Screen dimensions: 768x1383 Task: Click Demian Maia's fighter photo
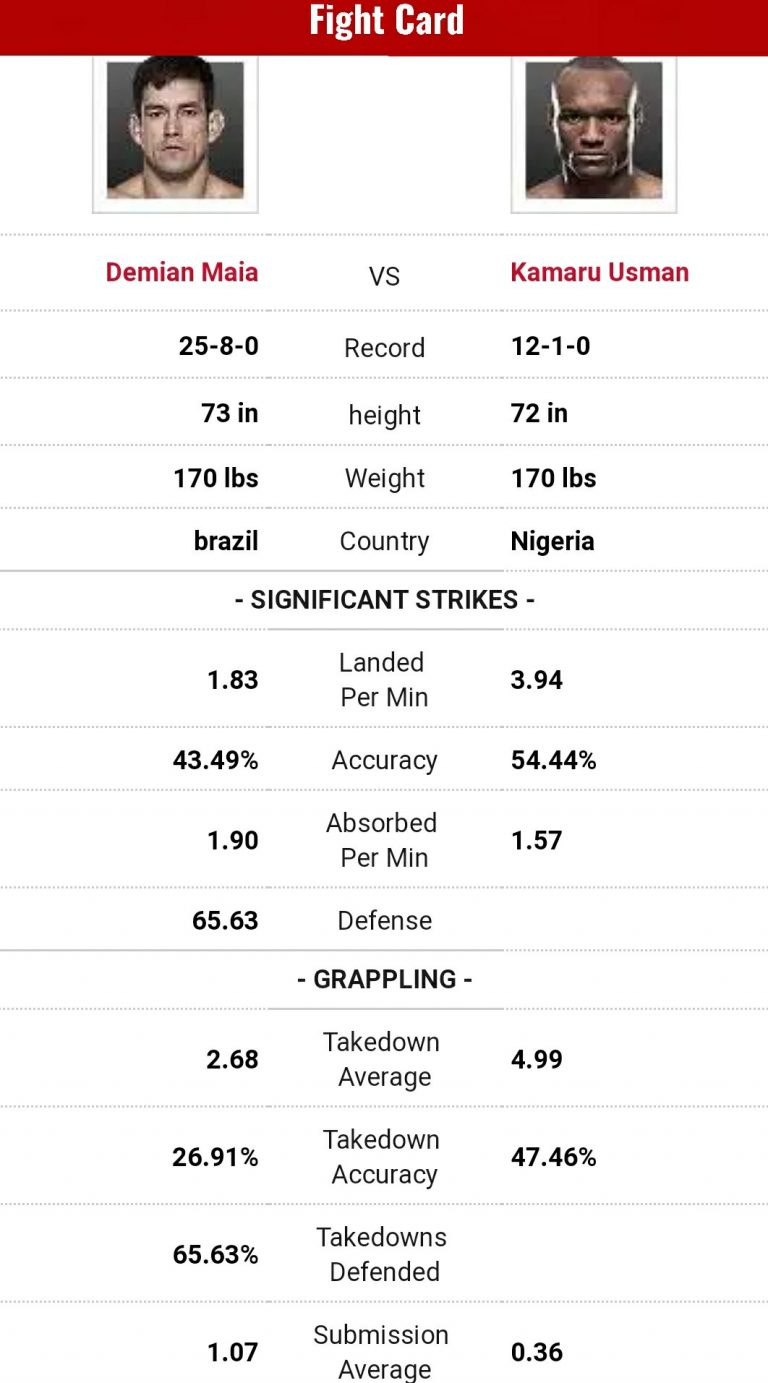[x=175, y=130]
